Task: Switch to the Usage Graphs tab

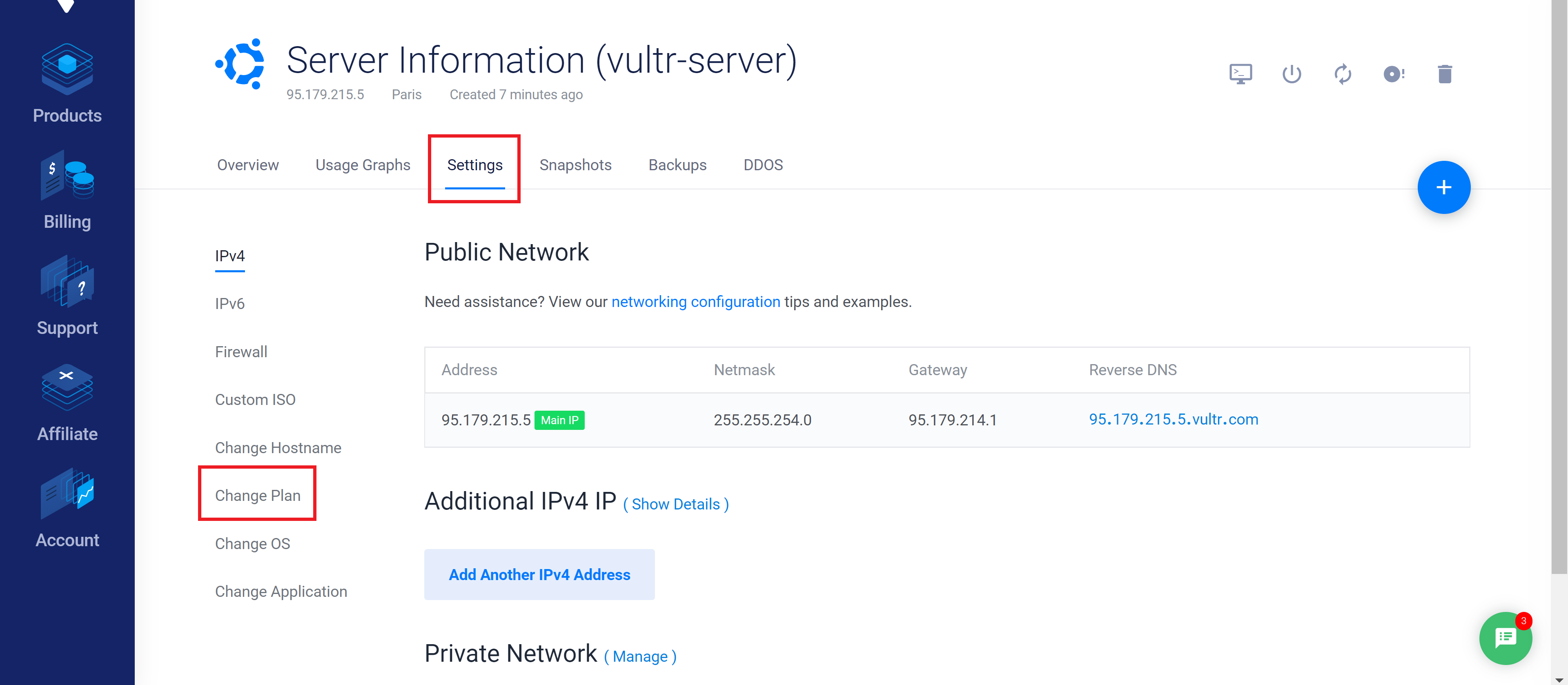Action: (363, 165)
